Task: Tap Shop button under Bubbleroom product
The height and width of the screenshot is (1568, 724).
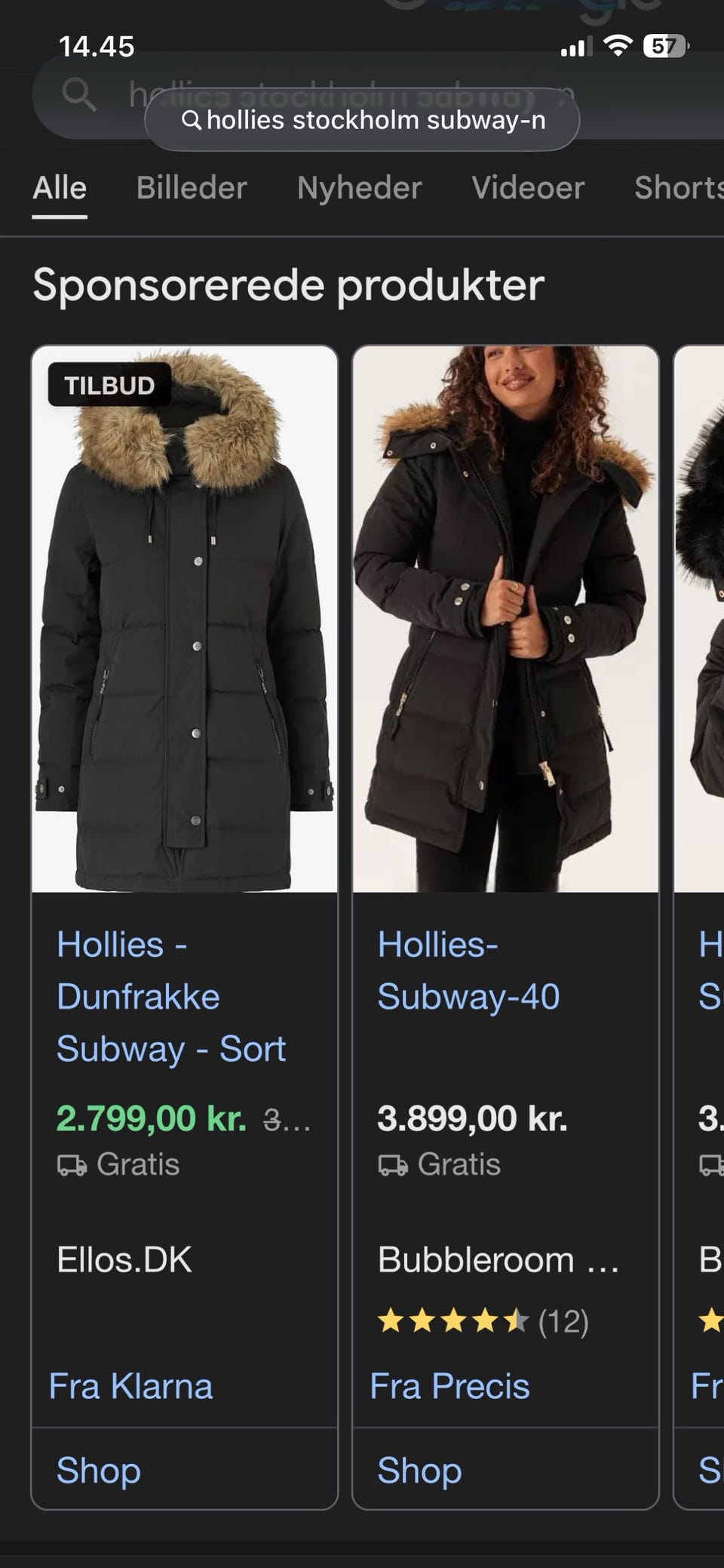Action: tap(505, 1469)
